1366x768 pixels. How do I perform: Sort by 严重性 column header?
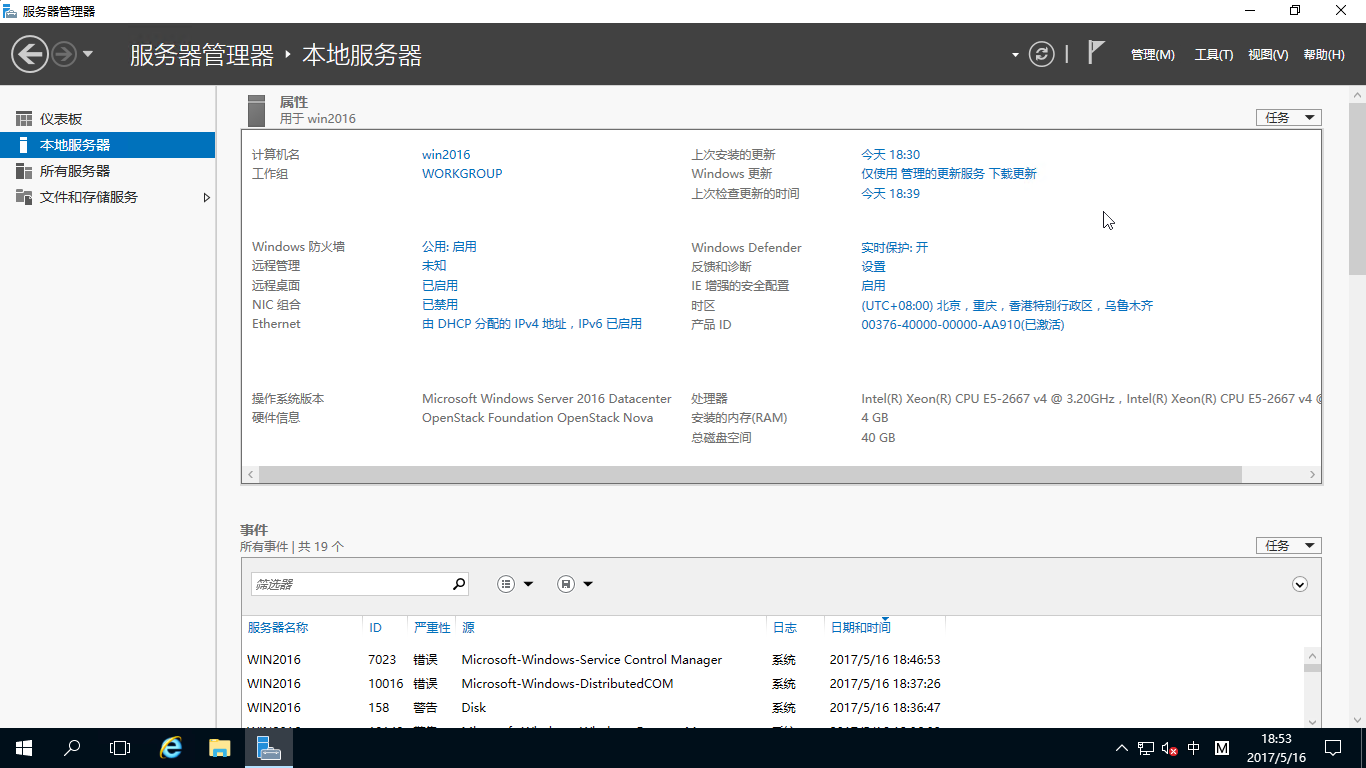(432, 628)
